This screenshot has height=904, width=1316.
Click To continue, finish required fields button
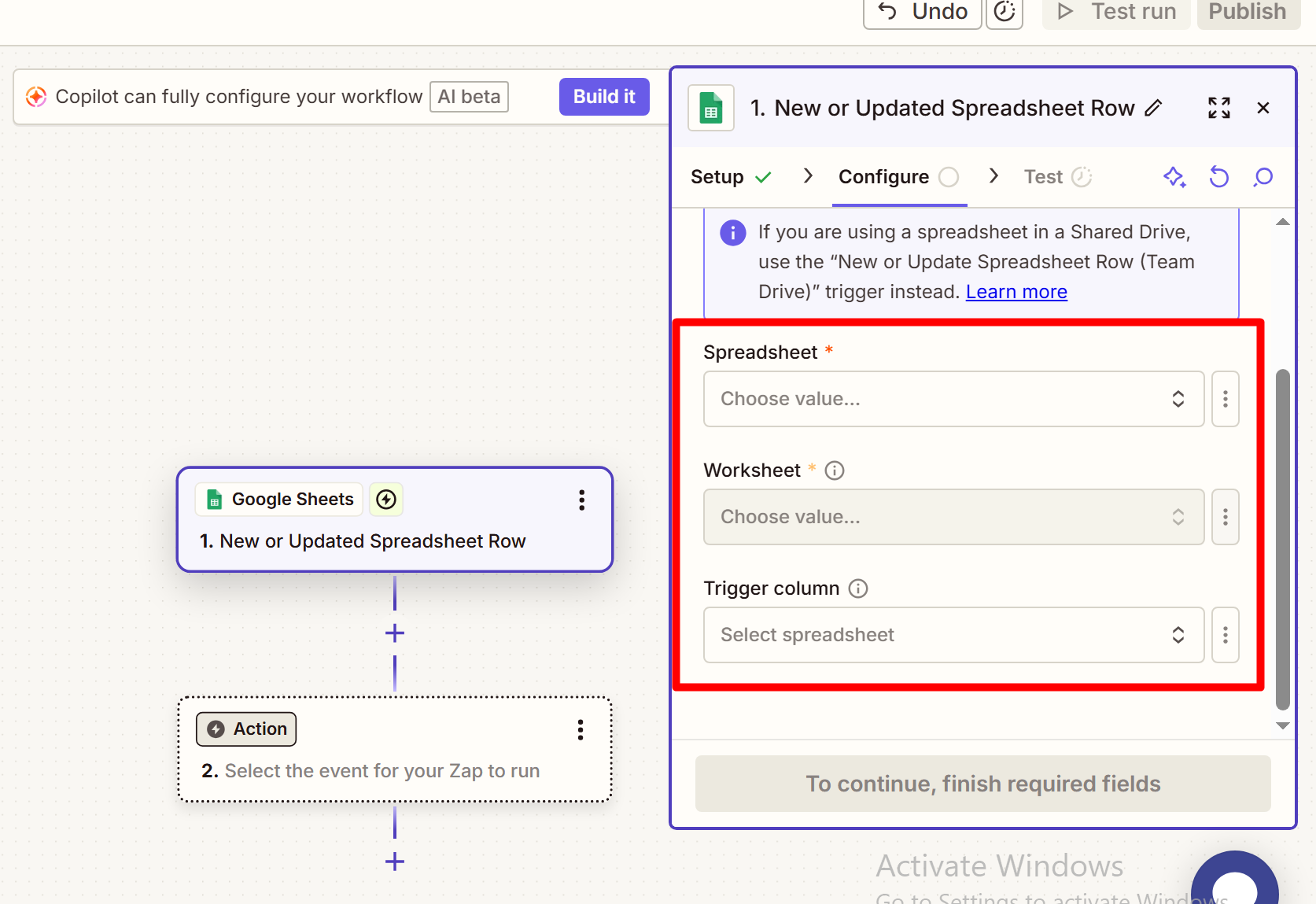coord(982,784)
